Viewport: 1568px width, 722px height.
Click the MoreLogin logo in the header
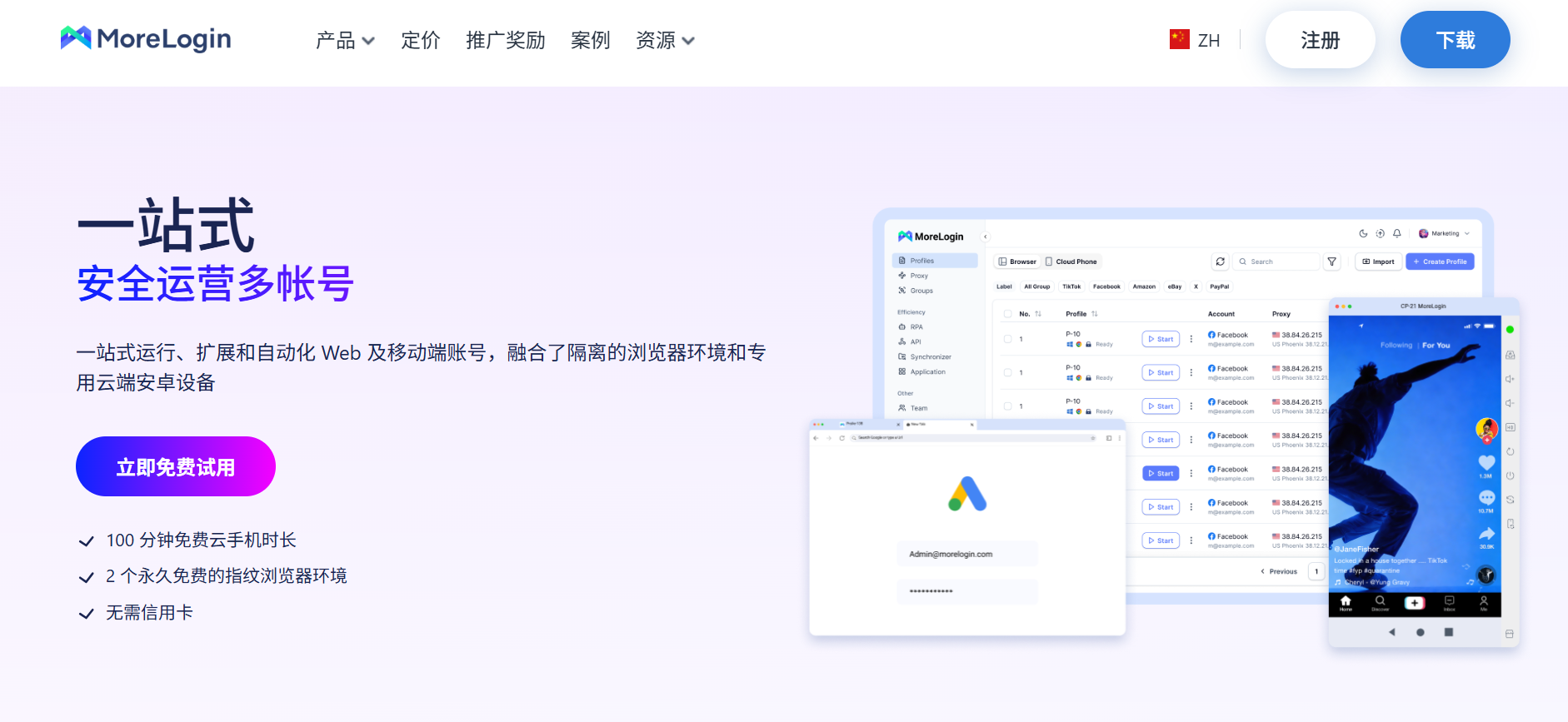click(x=146, y=38)
